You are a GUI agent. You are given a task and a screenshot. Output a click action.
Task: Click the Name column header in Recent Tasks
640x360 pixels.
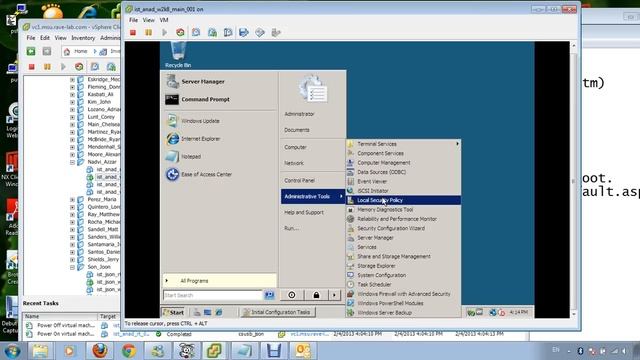pos(60,316)
